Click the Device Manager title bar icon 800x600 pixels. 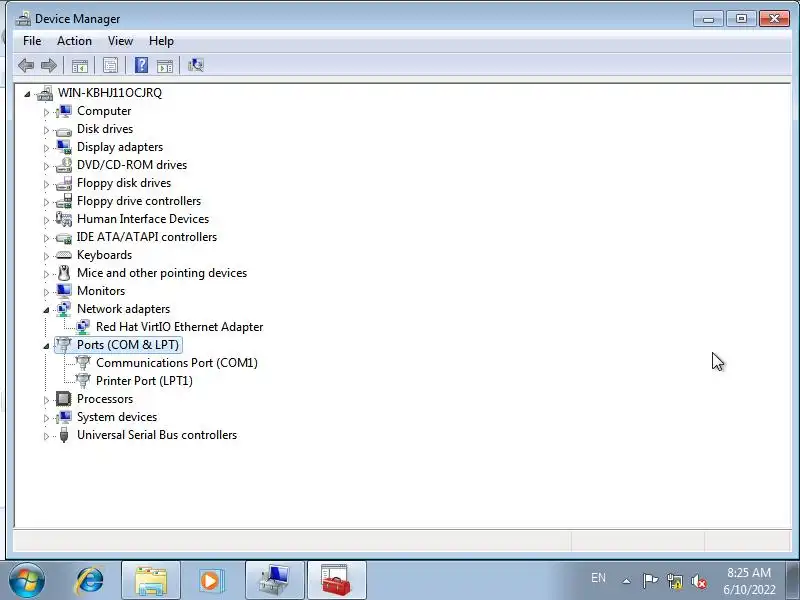tap(23, 19)
